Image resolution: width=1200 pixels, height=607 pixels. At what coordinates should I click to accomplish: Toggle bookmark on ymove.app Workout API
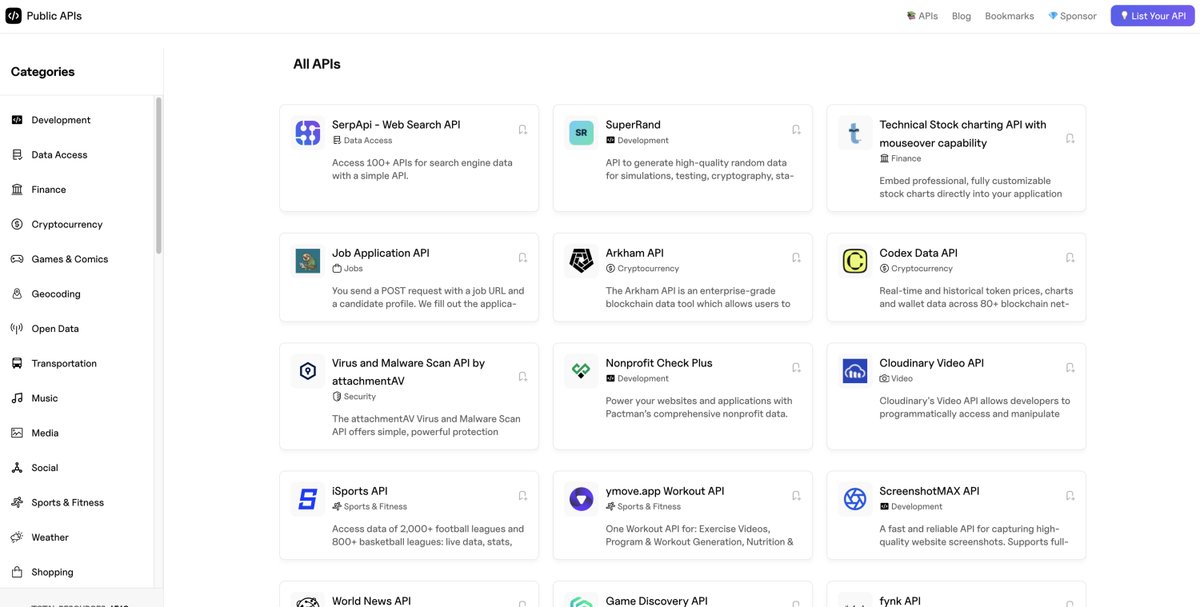coord(796,495)
